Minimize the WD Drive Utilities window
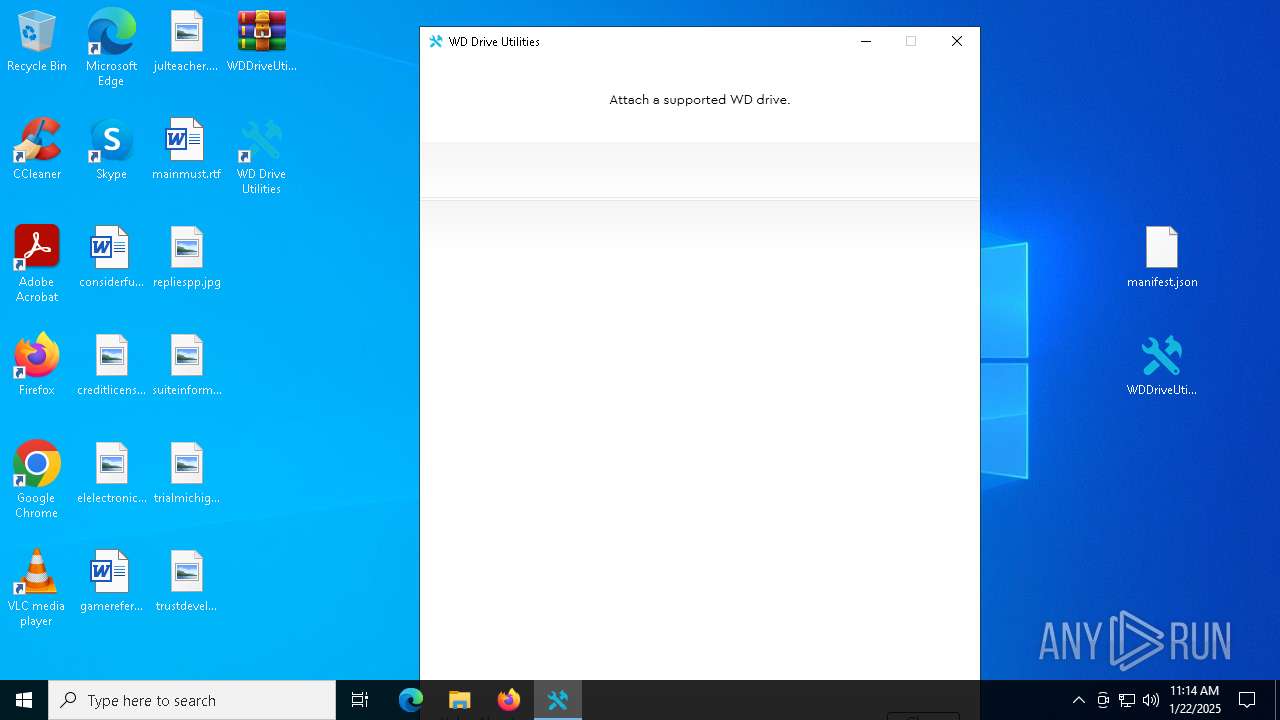This screenshot has height=720, width=1280. pos(866,42)
